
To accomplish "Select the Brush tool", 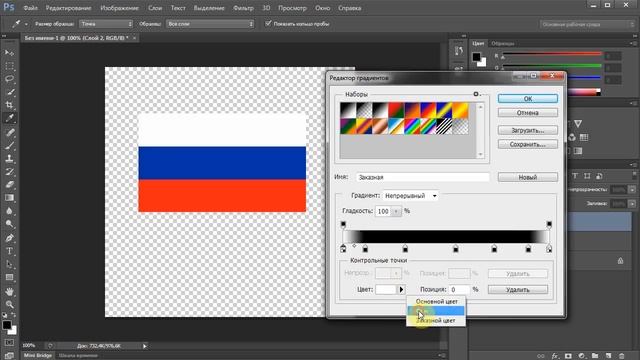I will point(9,145).
